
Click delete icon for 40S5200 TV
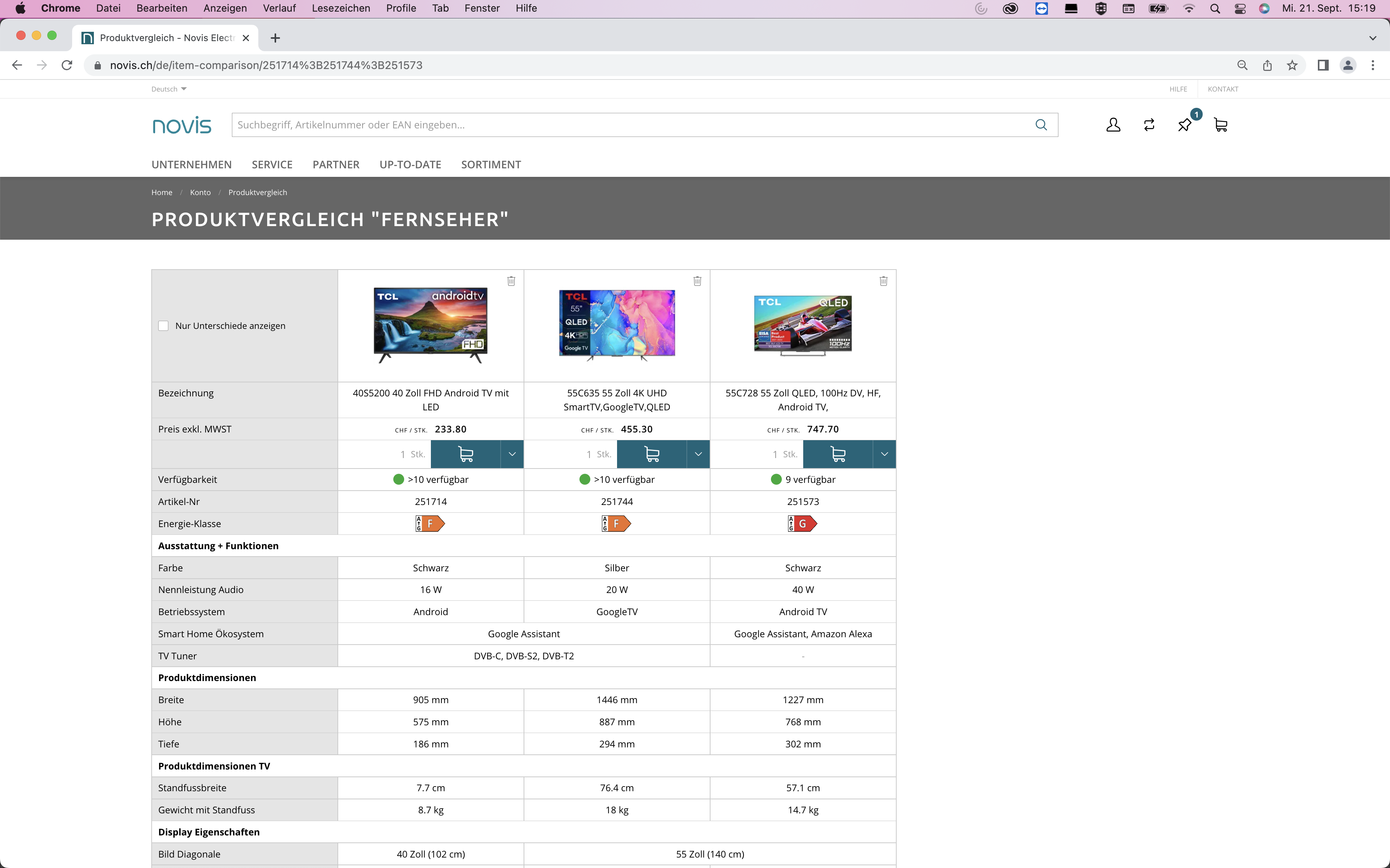pyautogui.click(x=511, y=281)
